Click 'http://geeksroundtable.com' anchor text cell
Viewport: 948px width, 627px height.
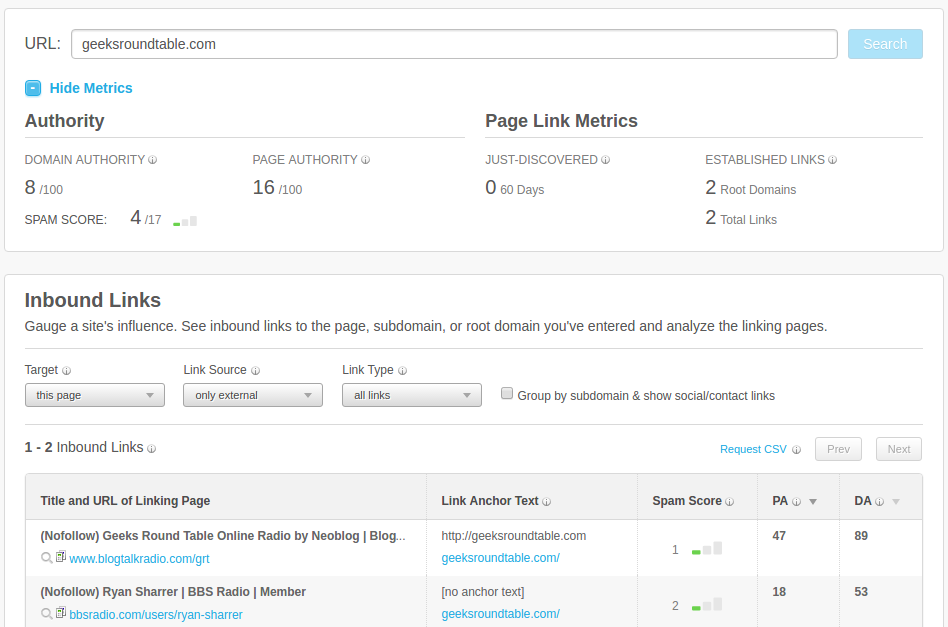pos(513,536)
